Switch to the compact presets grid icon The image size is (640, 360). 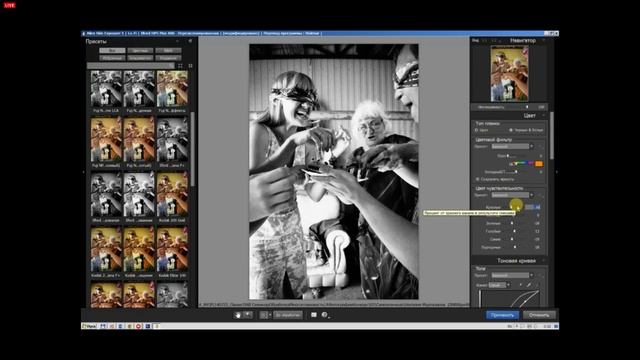pyautogui.click(x=190, y=66)
